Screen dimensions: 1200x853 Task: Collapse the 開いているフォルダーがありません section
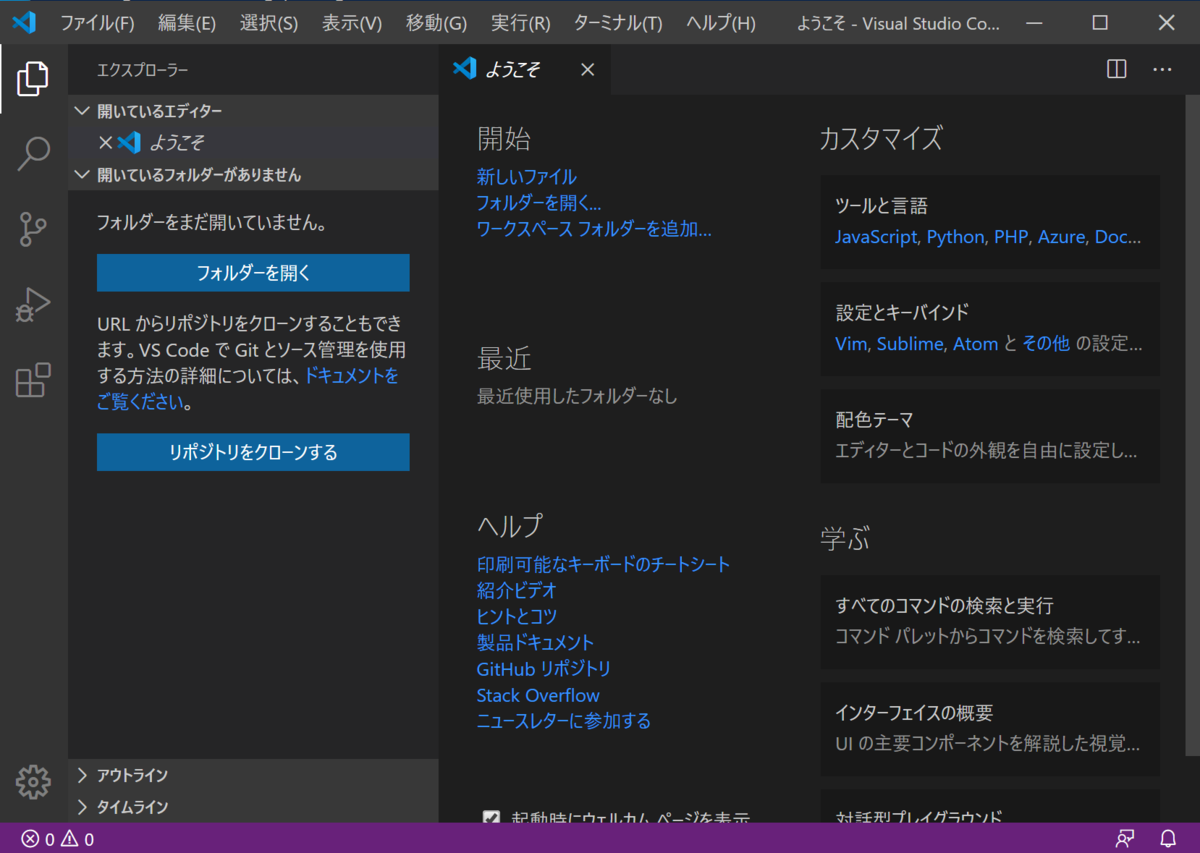[x=253, y=175]
